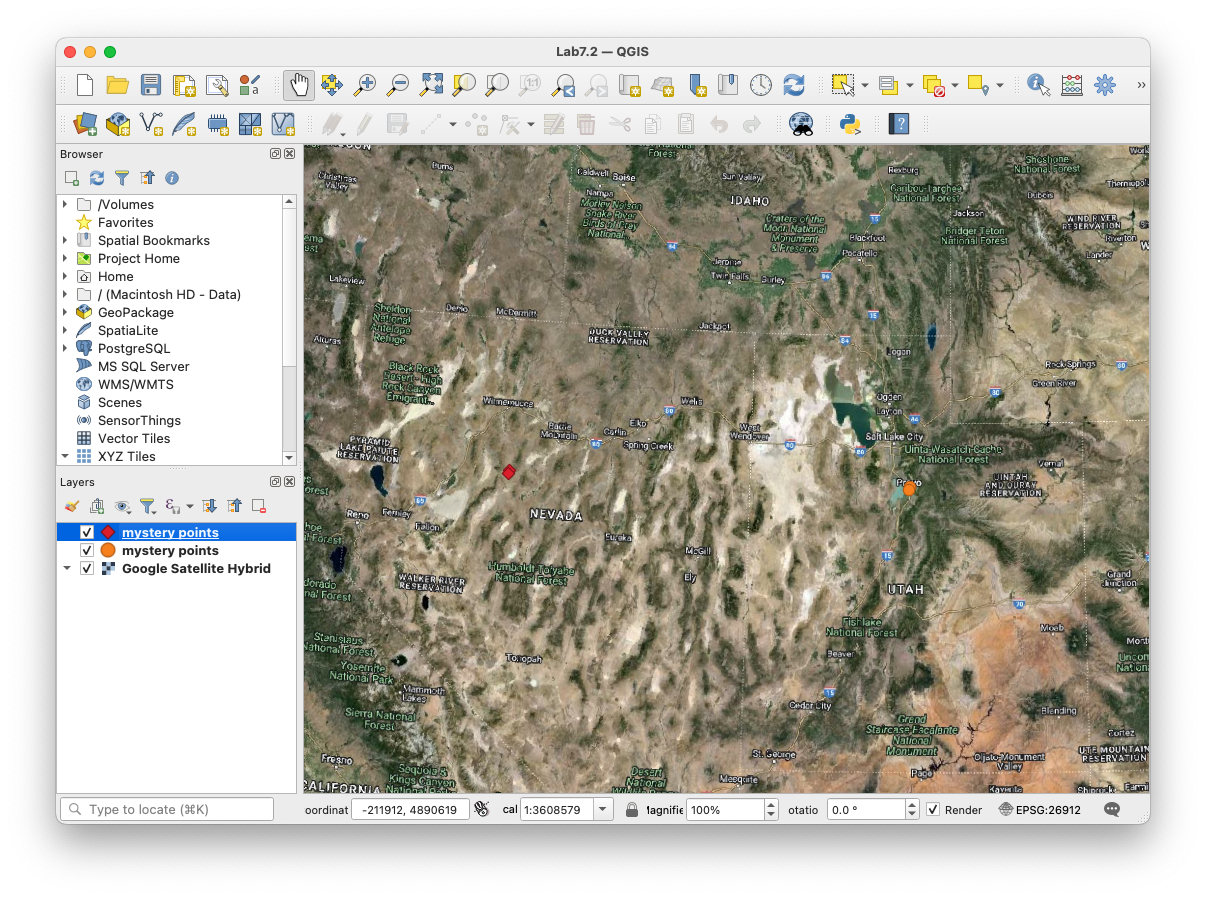Image resolution: width=1206 pixels, height=898 pixels.
Task: Expand the /Volumes browser item
Action: pyautogui.click(x=65, y=204)
